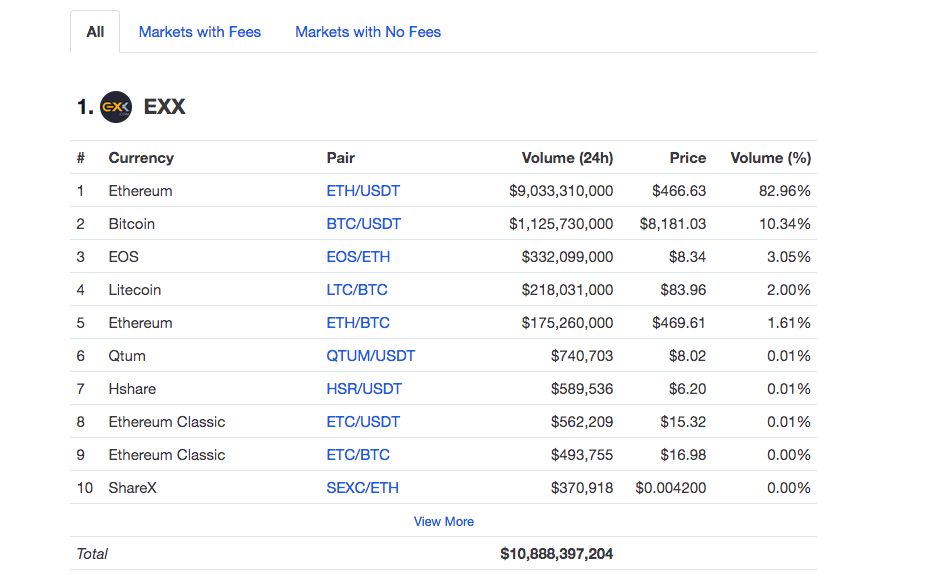Open the ETC/BTC pair link
Screen dimensions: 928x580
[358, 455]
